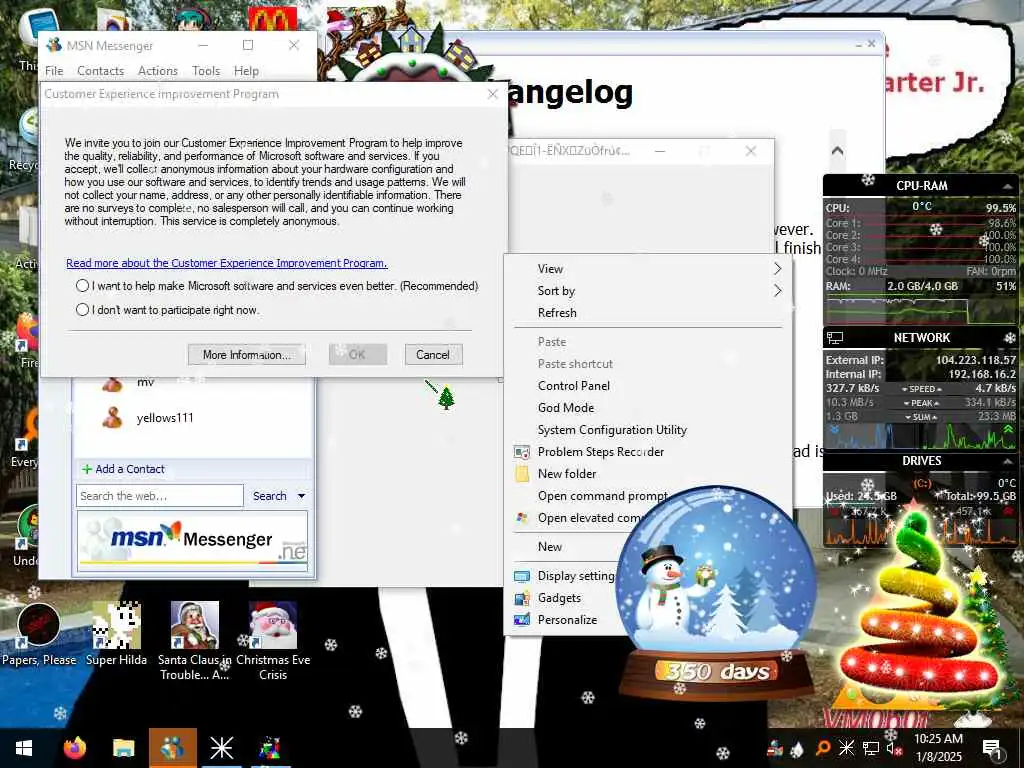Viewport: 1024px width, 768px height.
Task: Select 'I don't want to participate right now'
Action: [82, 310]
